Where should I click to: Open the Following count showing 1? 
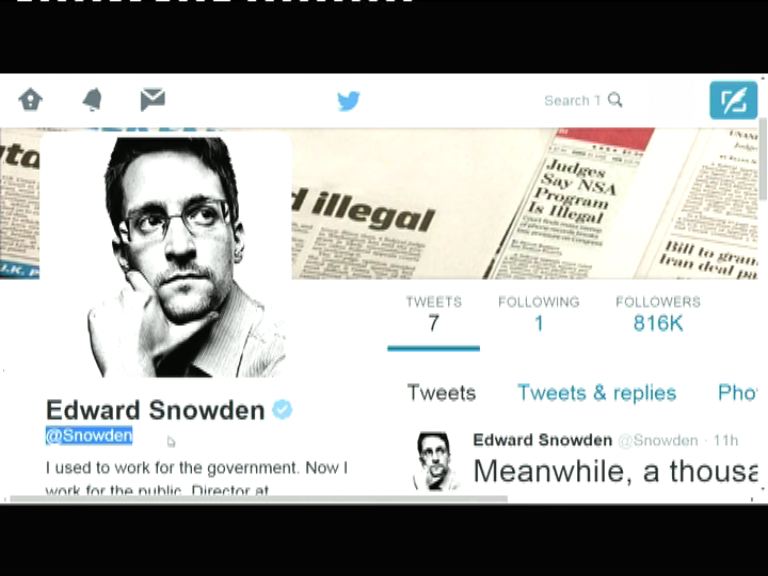pos(539,315)
